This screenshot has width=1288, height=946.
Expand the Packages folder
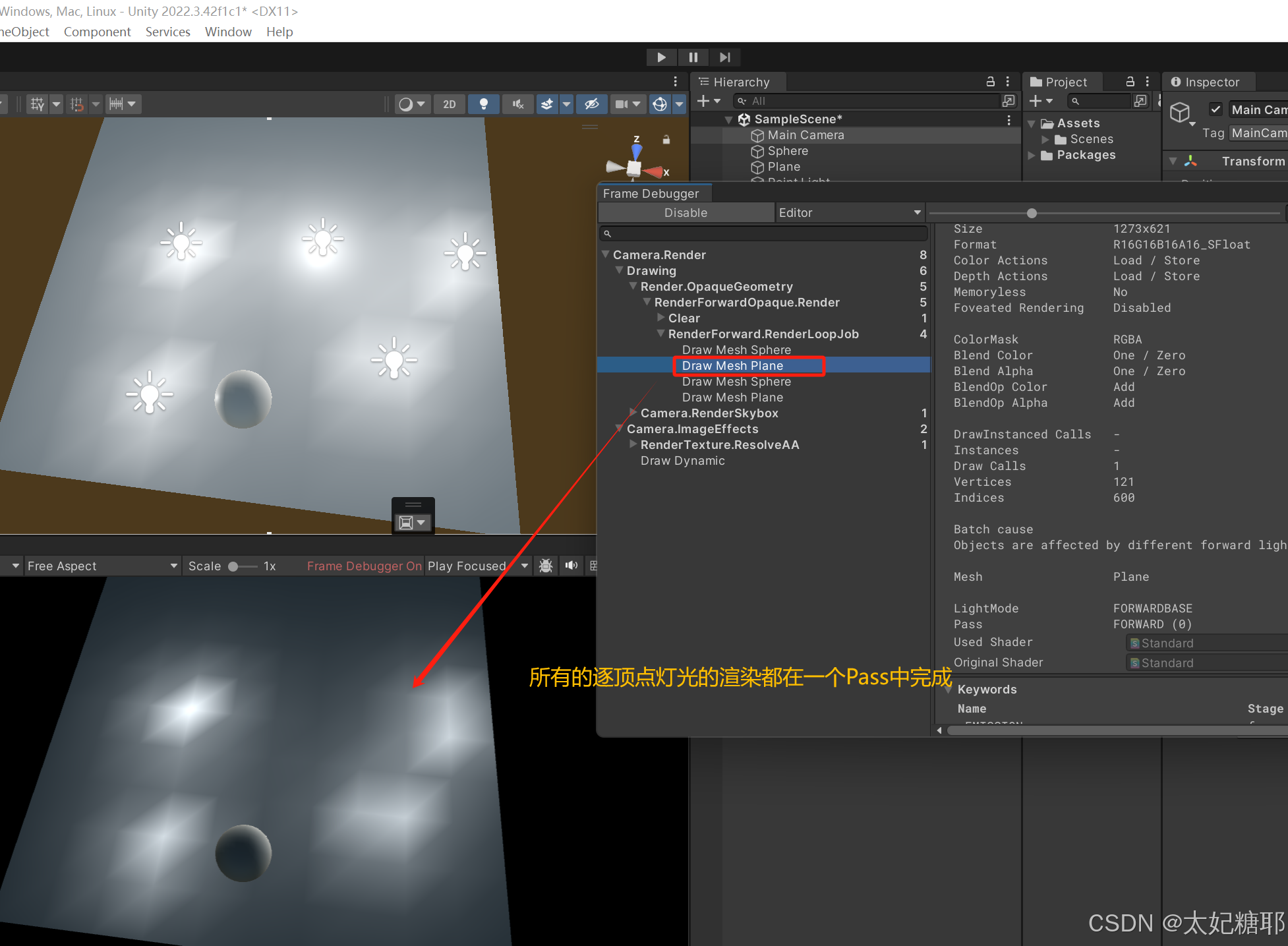(x=1032, y=155)
